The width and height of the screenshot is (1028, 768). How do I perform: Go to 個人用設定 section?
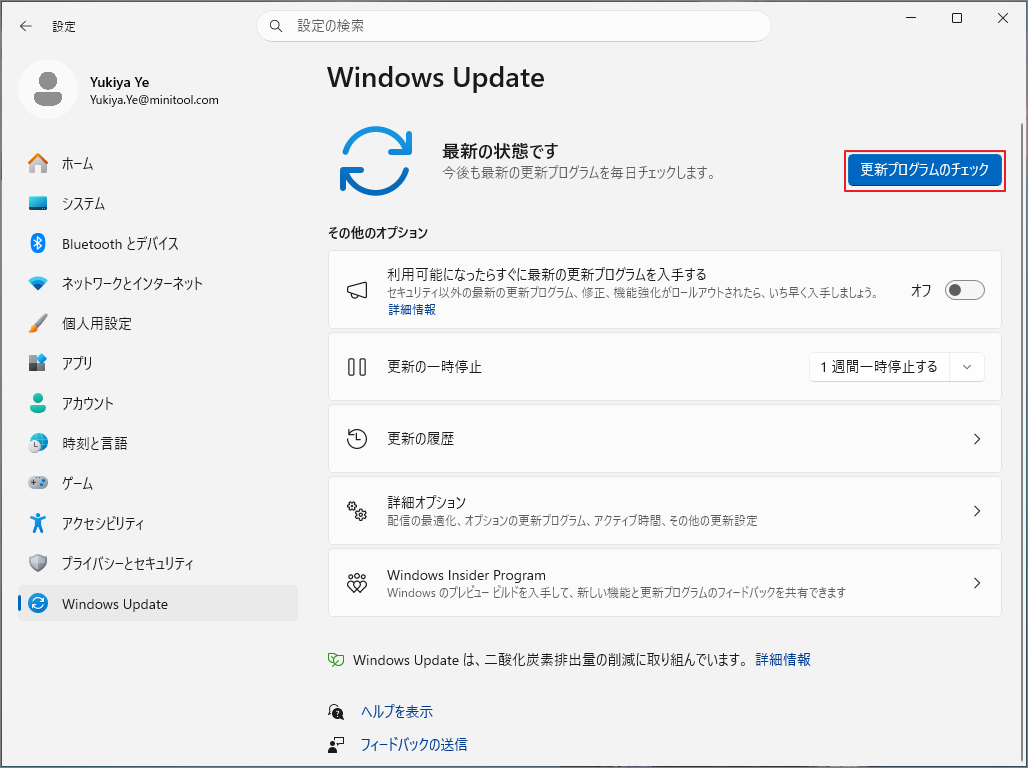(158, 323)
